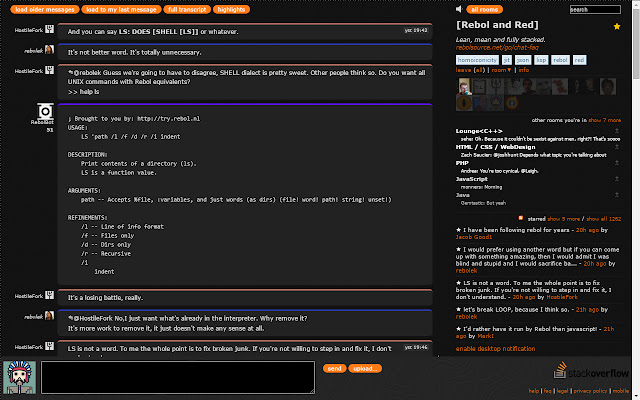Select the 'json' room tag
The image size is (640, 400).
523,60
